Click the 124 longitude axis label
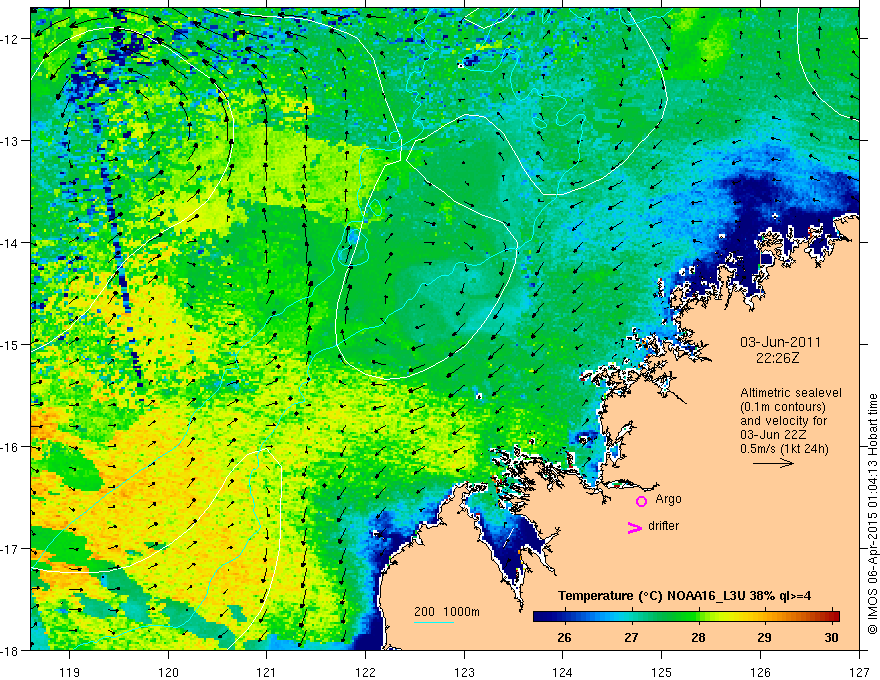 [563, 672]
